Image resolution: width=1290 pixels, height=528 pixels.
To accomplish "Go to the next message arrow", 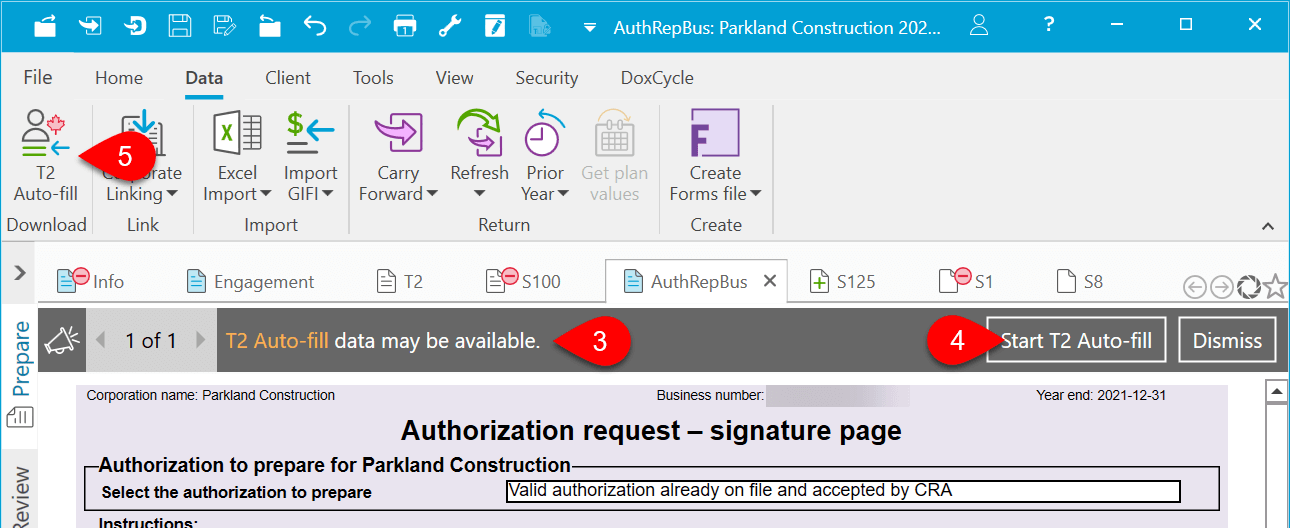I will coord(201,341).
